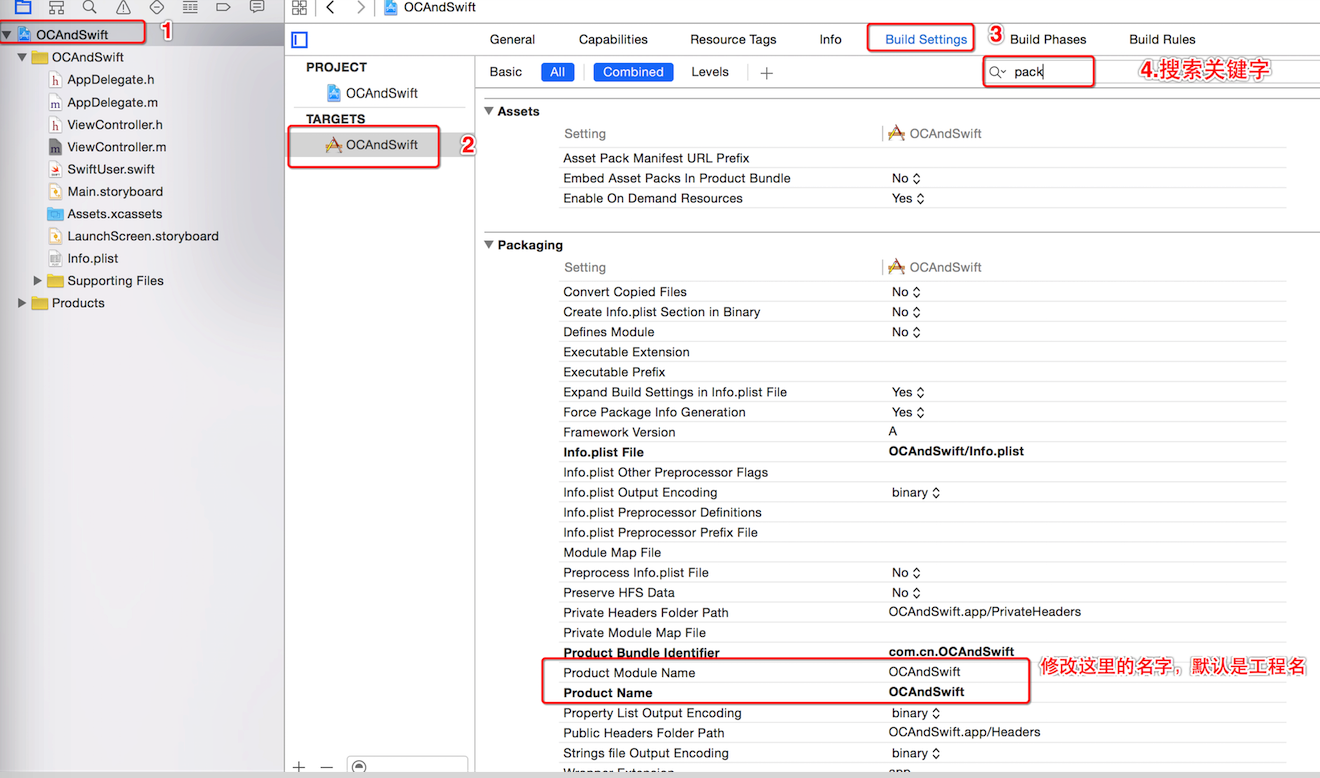Open Defines Module value dropdown
Screen dimensions: 1320x778
click(x=906, y=332)
